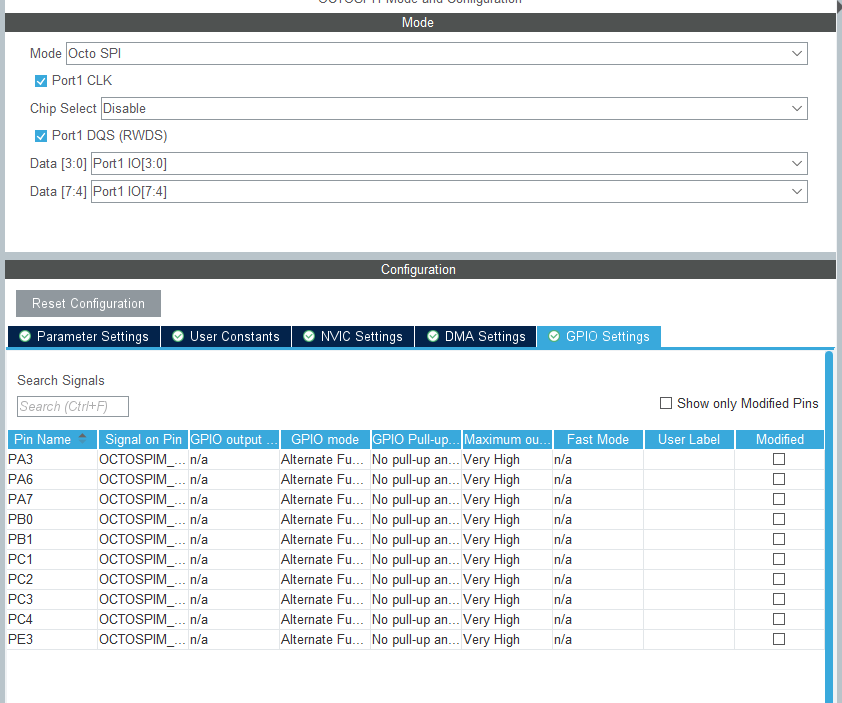Select the PA7 pin row
This screenshot has width=842, height=703.
pyautogui.click(x=416, y=499)
